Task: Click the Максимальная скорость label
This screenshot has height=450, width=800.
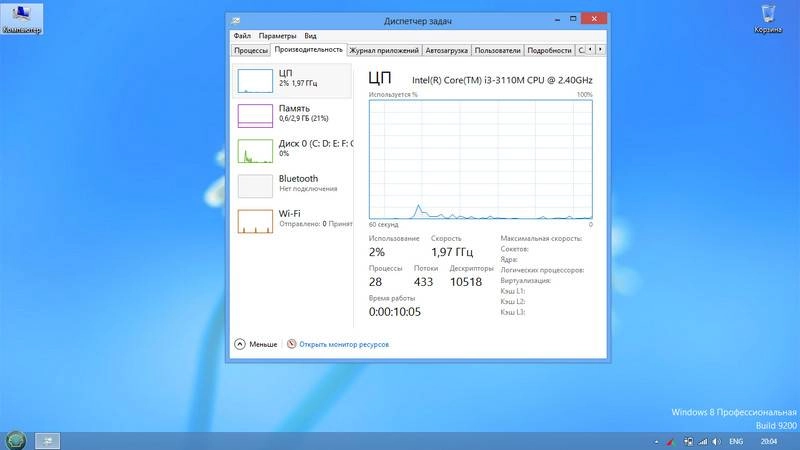Action: point(541,238)
